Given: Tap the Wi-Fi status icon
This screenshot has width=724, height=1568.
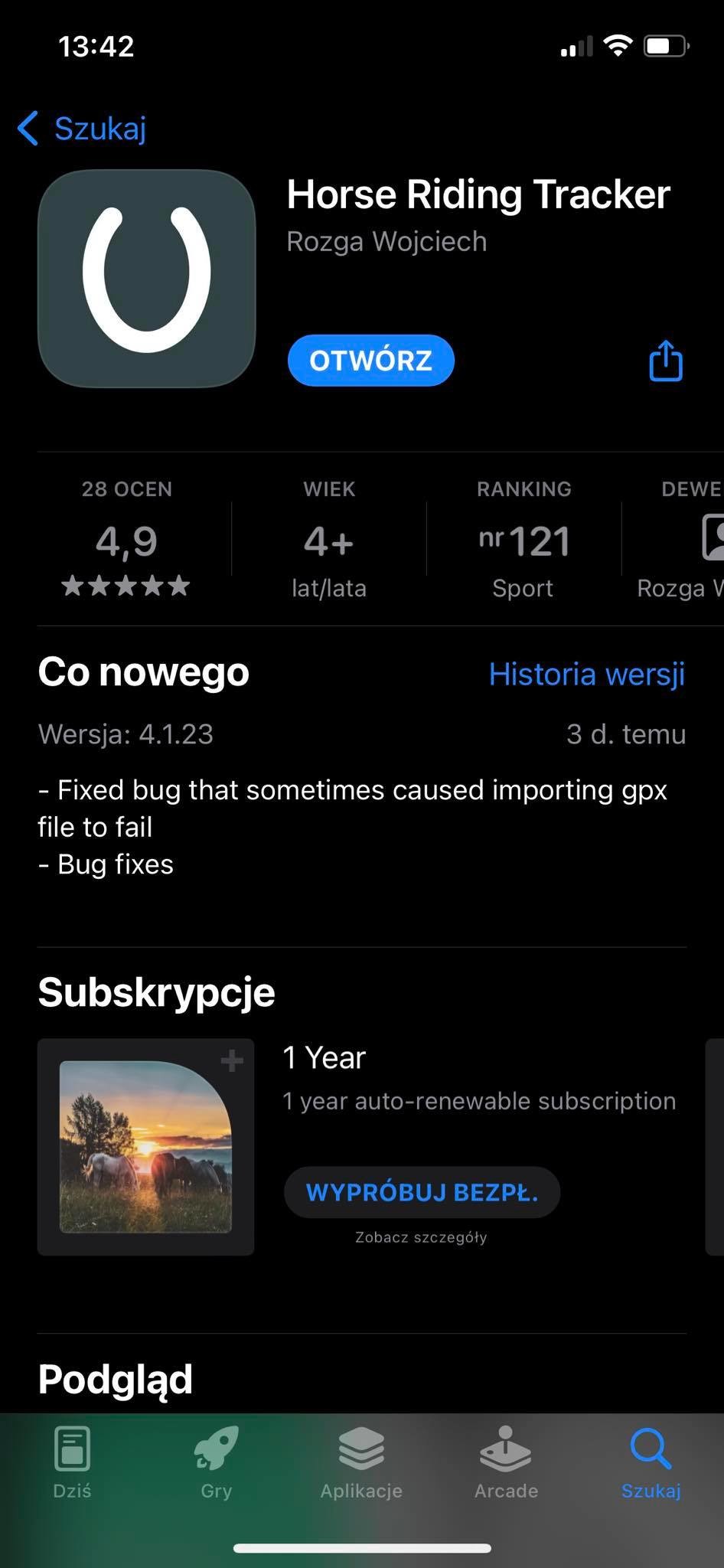Looking at the screenshot, I should (x=617, y=46).
